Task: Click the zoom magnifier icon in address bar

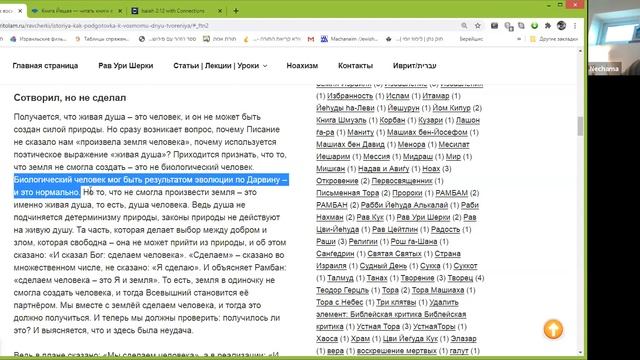Action: [x=464, y=26]
